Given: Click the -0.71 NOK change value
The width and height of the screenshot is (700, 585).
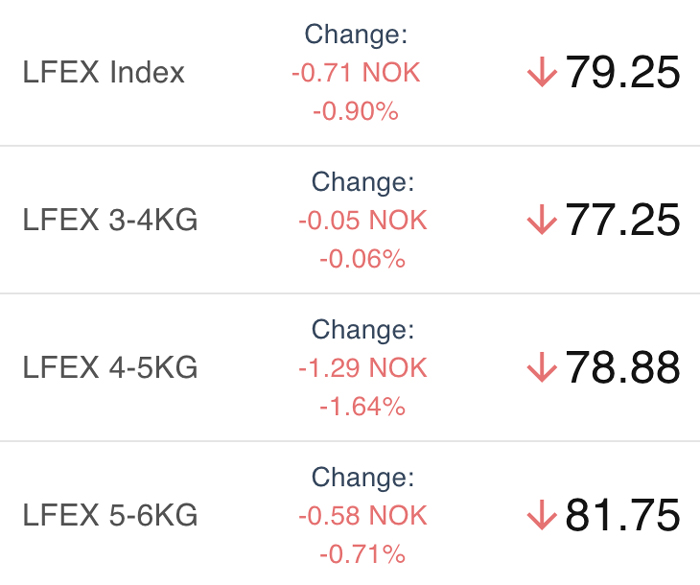Looking at the screenshot, I should (356, 72).
